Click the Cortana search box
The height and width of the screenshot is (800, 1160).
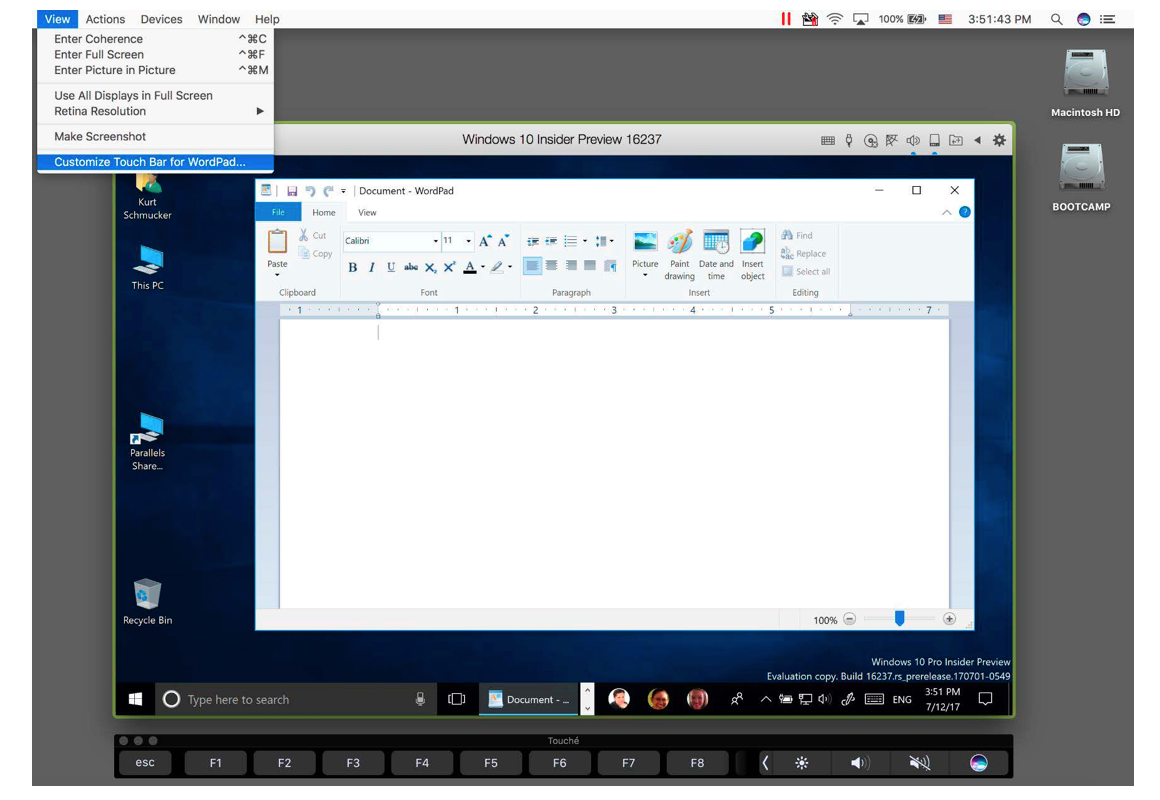[294, 699]
